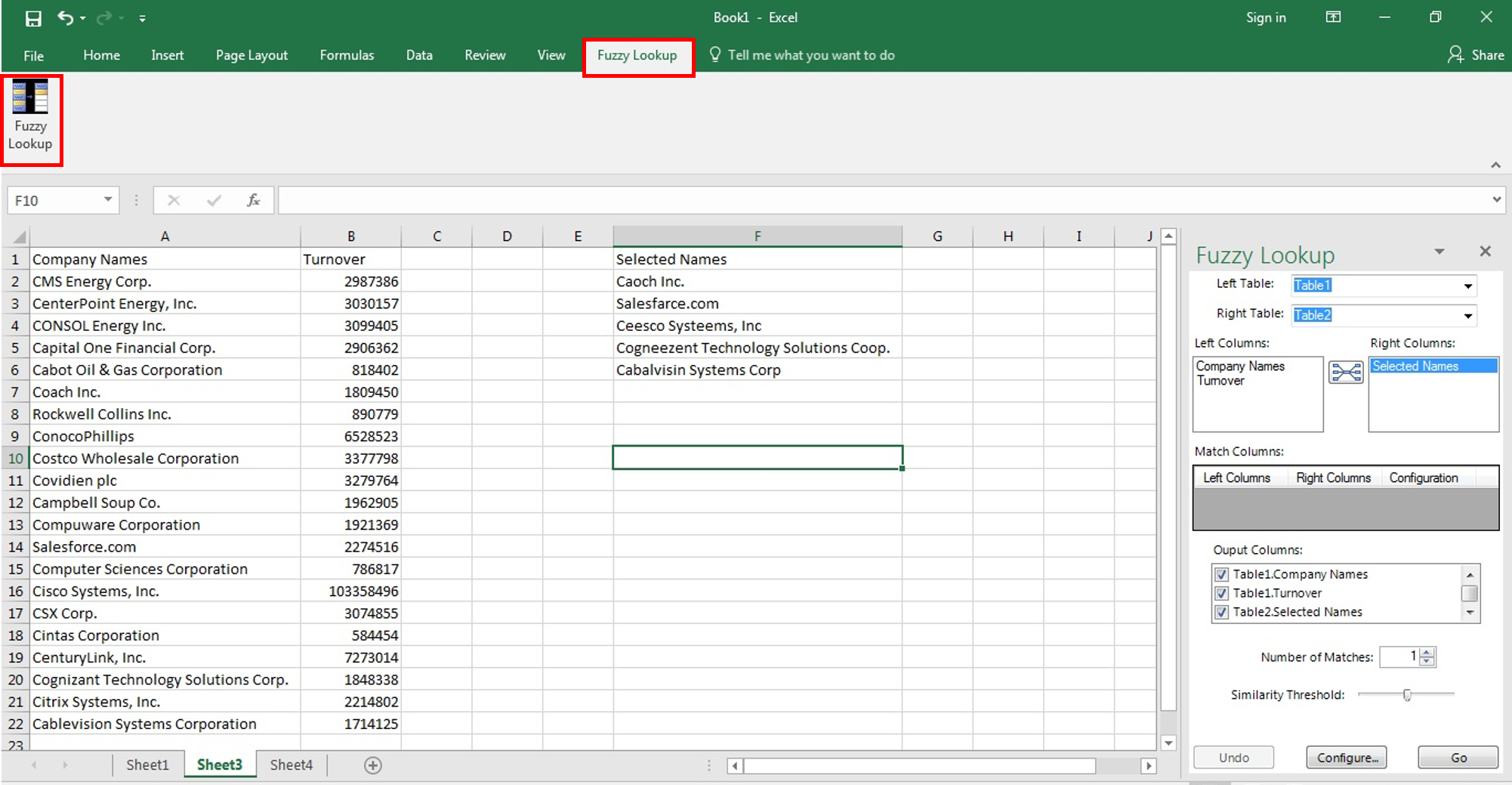Switch to the Fuzzy Lookup ribbon tab
The image size is (1512, 785).
coord(637,54)
